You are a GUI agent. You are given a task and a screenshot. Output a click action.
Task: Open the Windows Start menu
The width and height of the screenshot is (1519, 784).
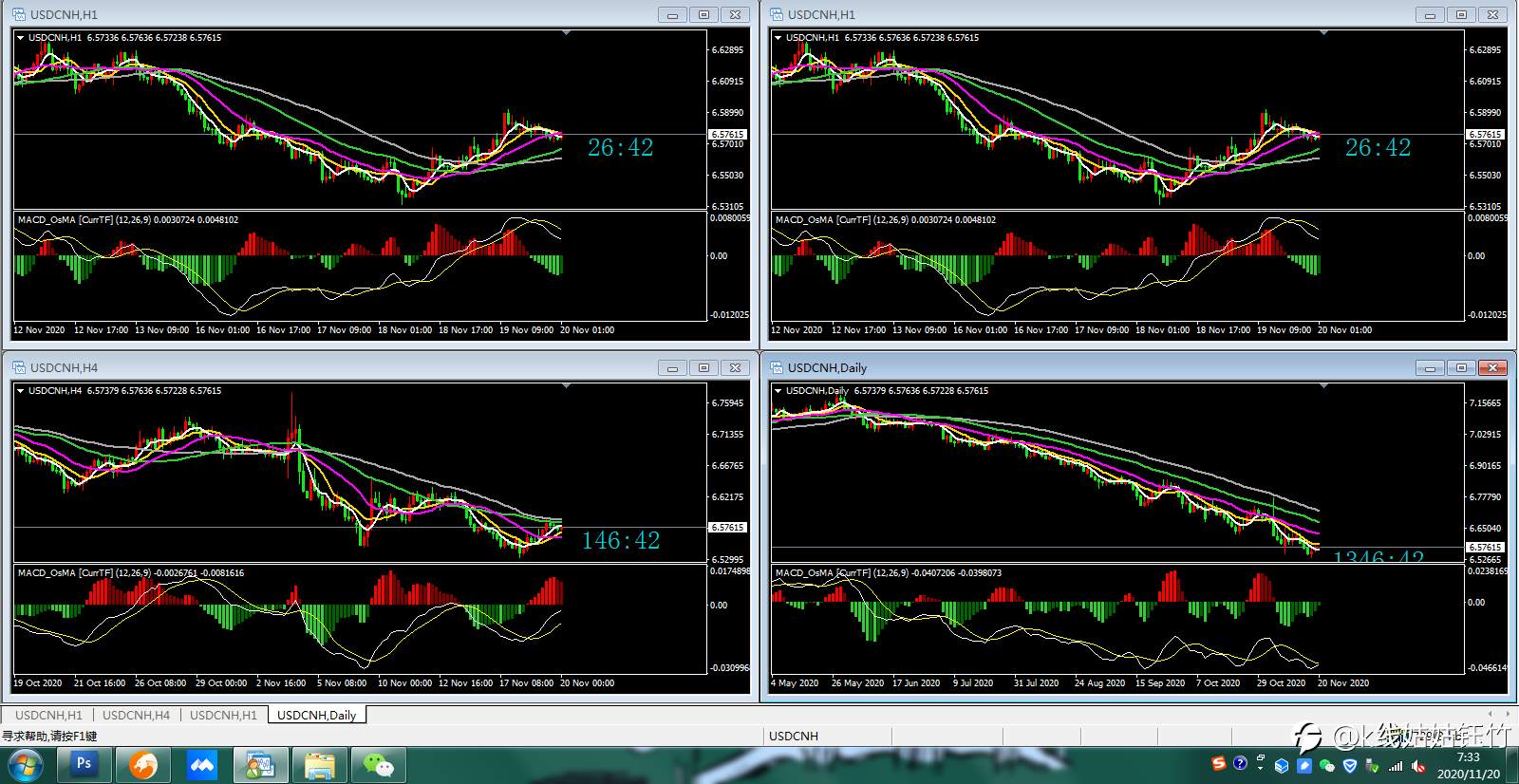click(x=26, y=765)
